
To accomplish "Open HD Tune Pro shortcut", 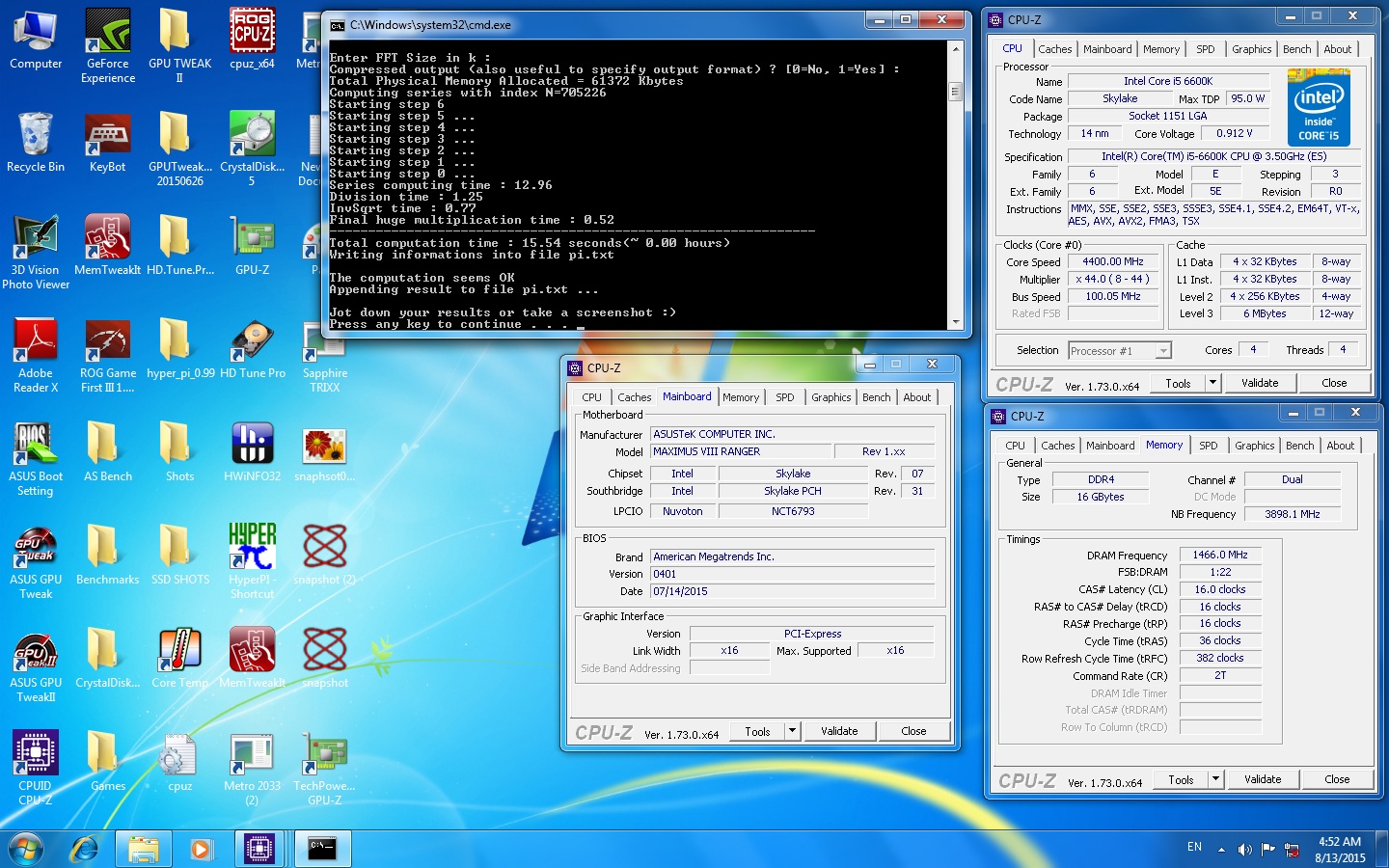I will [252, 348].
